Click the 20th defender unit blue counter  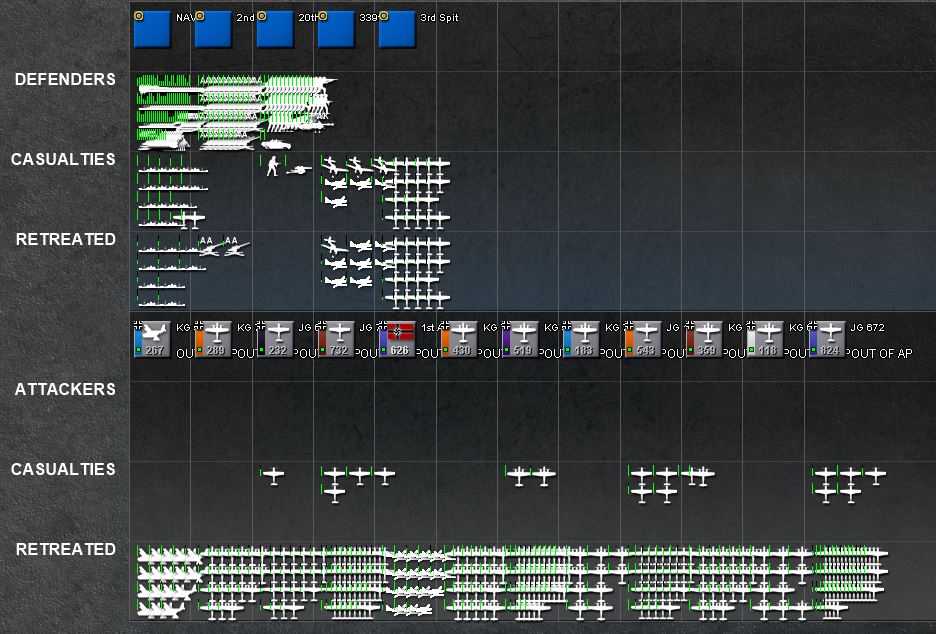tap(275, 29)
